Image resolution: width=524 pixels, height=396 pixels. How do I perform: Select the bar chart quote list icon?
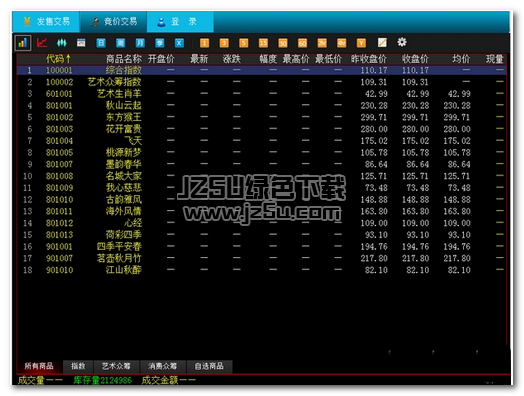point(23,43)
